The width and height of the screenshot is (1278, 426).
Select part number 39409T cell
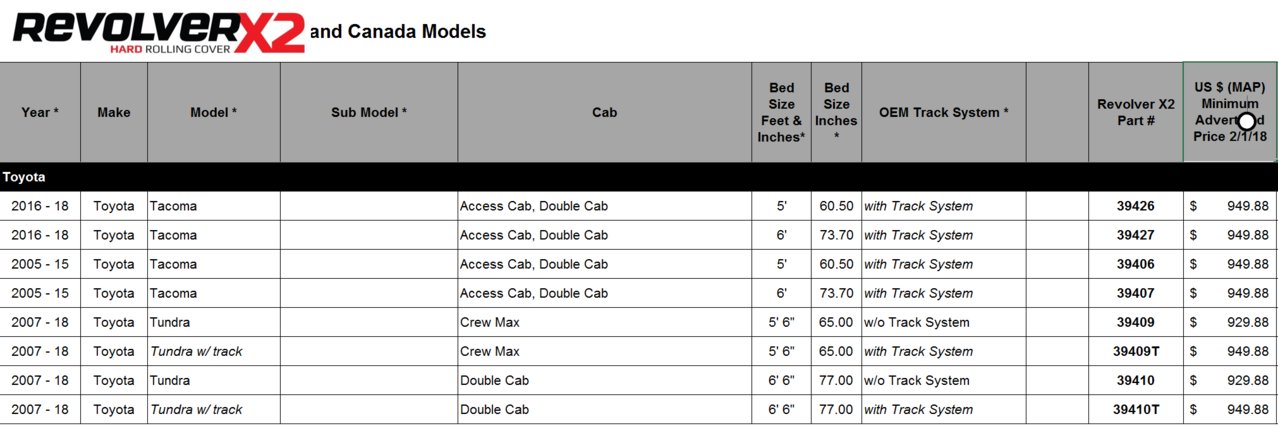1136,351
